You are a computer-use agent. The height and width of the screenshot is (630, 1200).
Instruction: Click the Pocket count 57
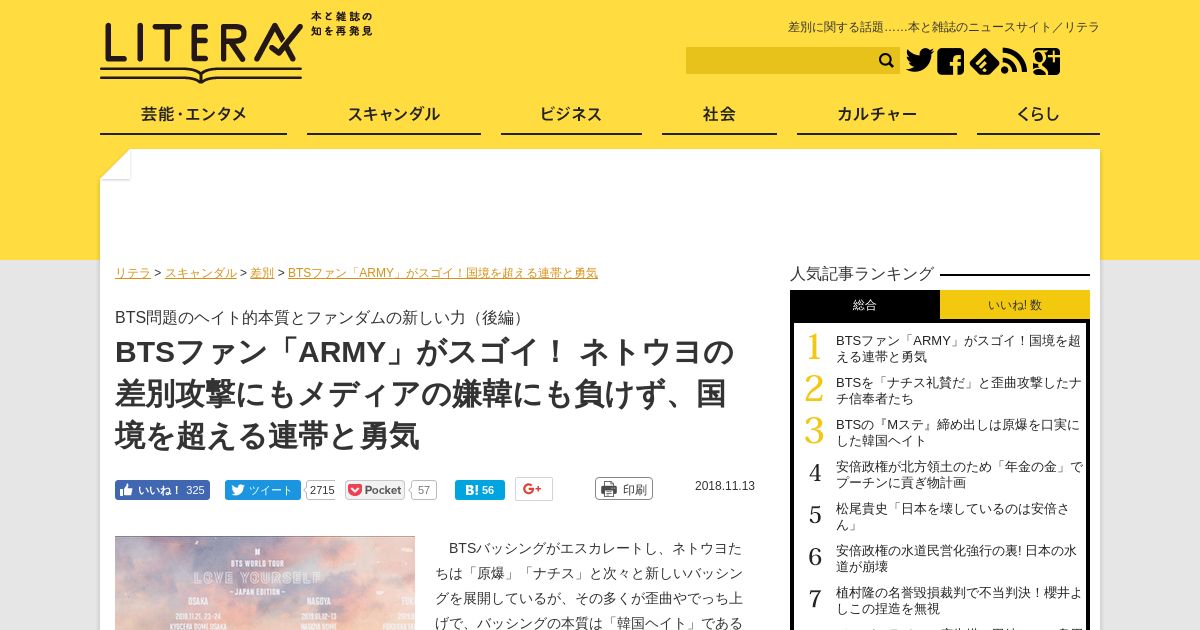(424, 490)
